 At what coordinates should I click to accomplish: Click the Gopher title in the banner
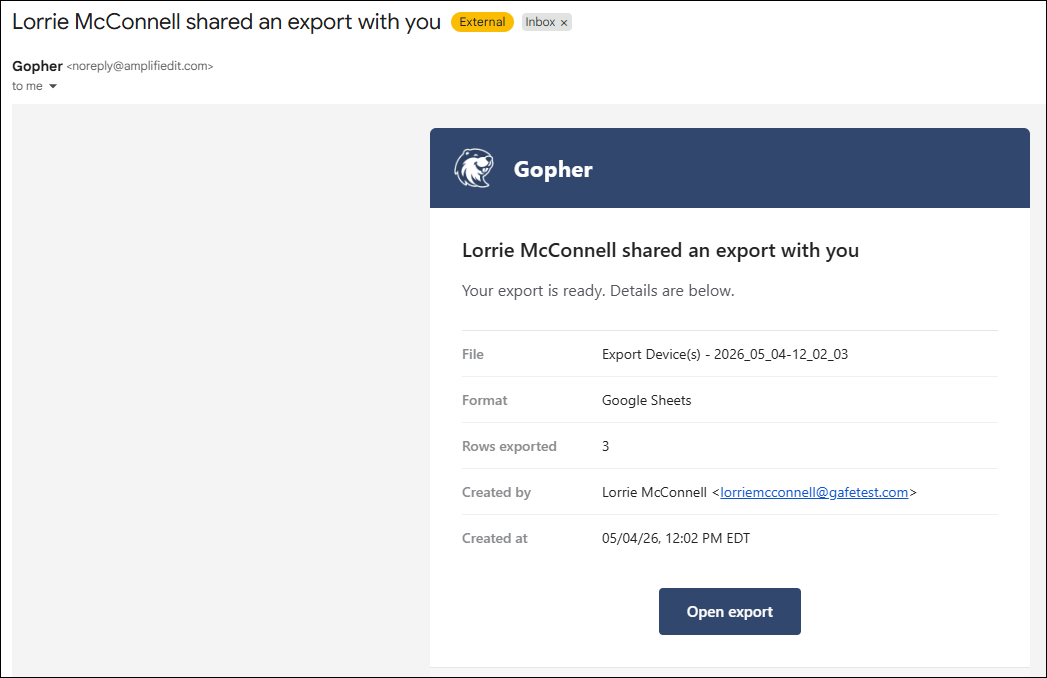(x=553, y=169)
